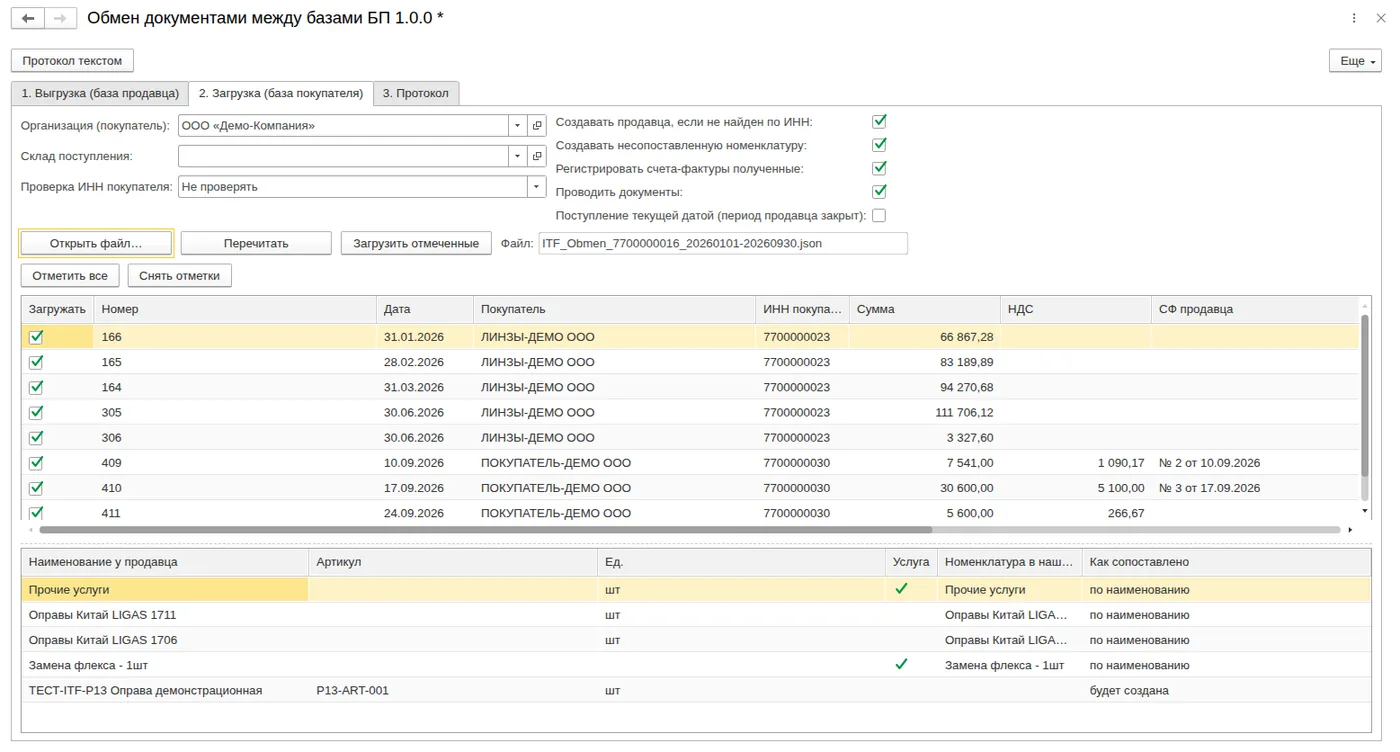Open the Еще dropdown menu
Image resolution: width=1400 pixels, height=752 pixels.
point(1355,61)
